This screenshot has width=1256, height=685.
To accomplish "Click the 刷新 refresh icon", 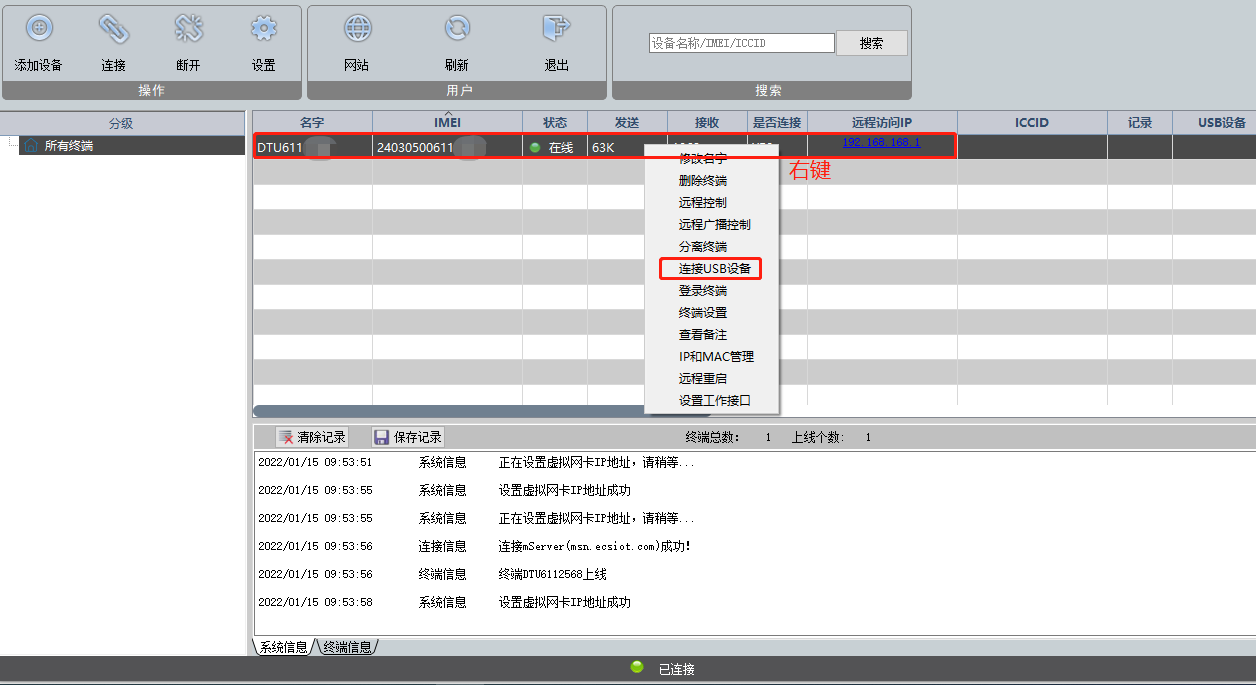I will pos(457,28).
